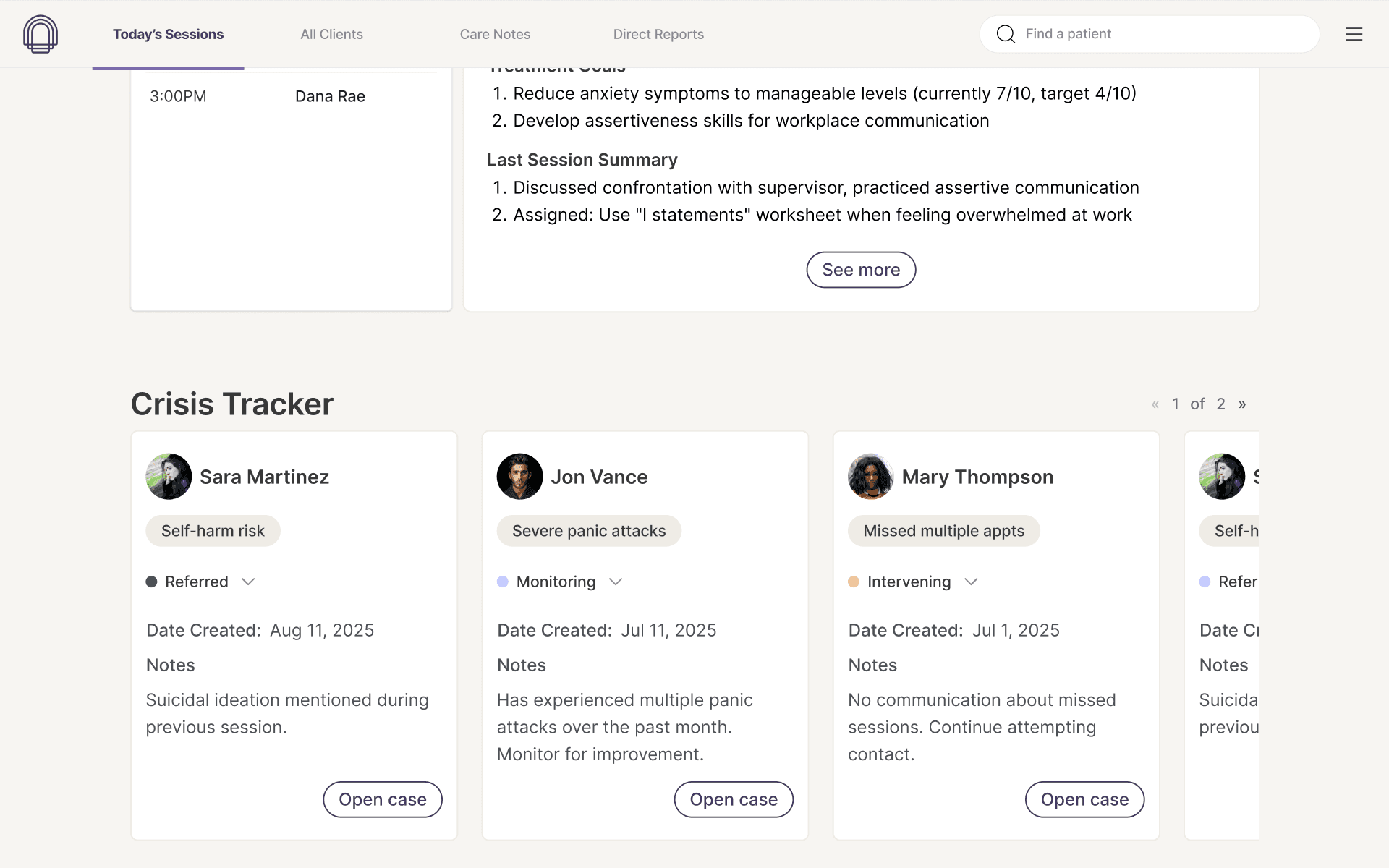The width and height of the screenshot is (1389, 868).
Task: Open the Care Notes tab
Action: 495,34
